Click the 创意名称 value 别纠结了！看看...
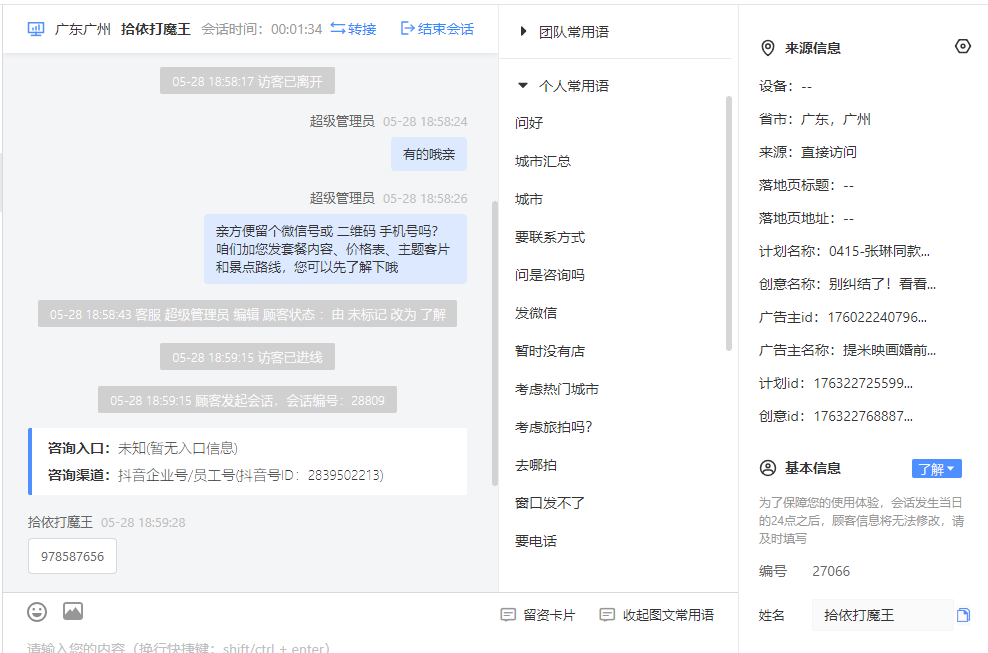 click(882, 284)
